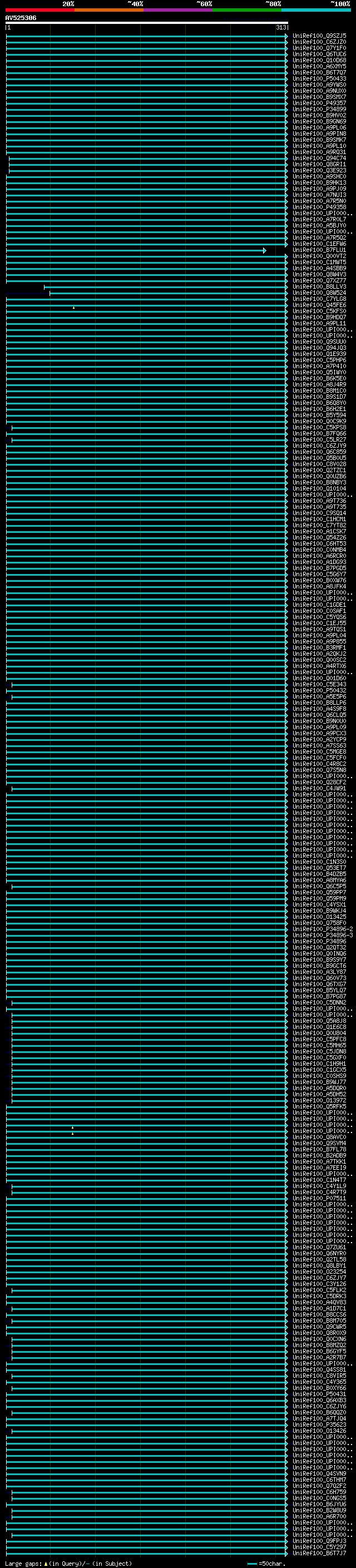Select the UniRef100_Q6TUC6 subject
356x1568 pixels.
coord(319,54)
